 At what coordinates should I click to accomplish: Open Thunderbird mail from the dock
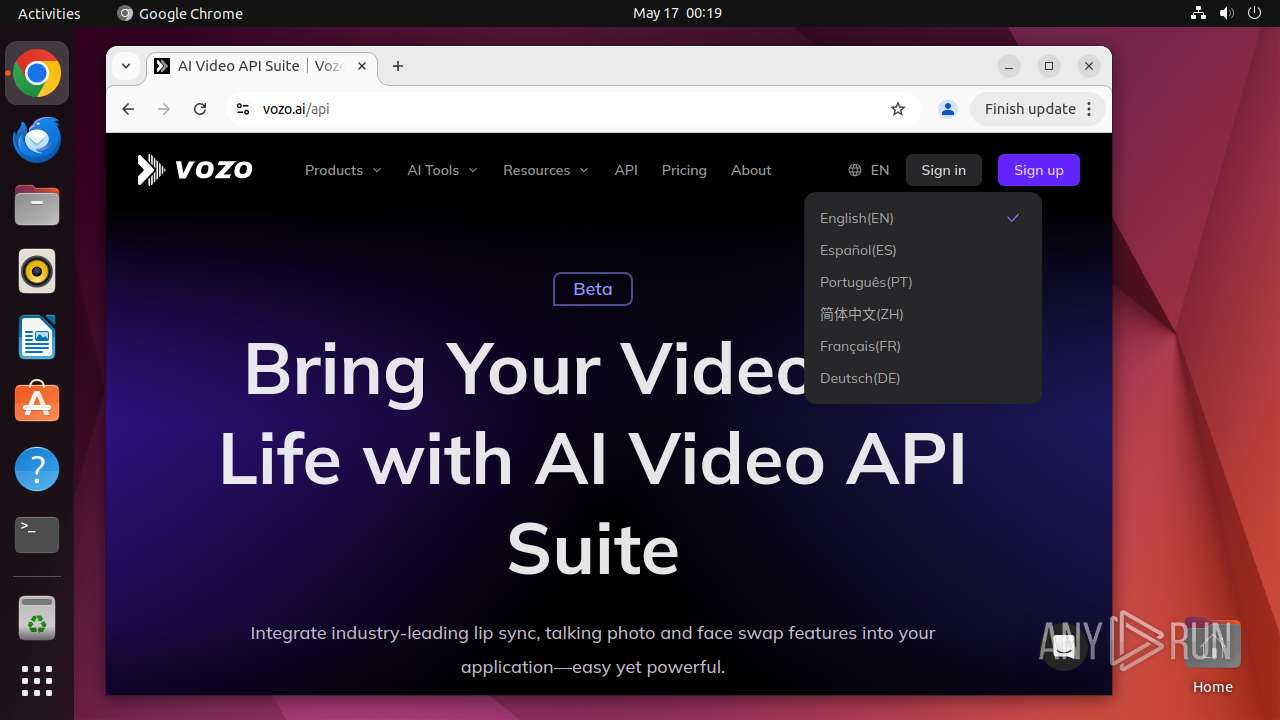coord(37,140)
